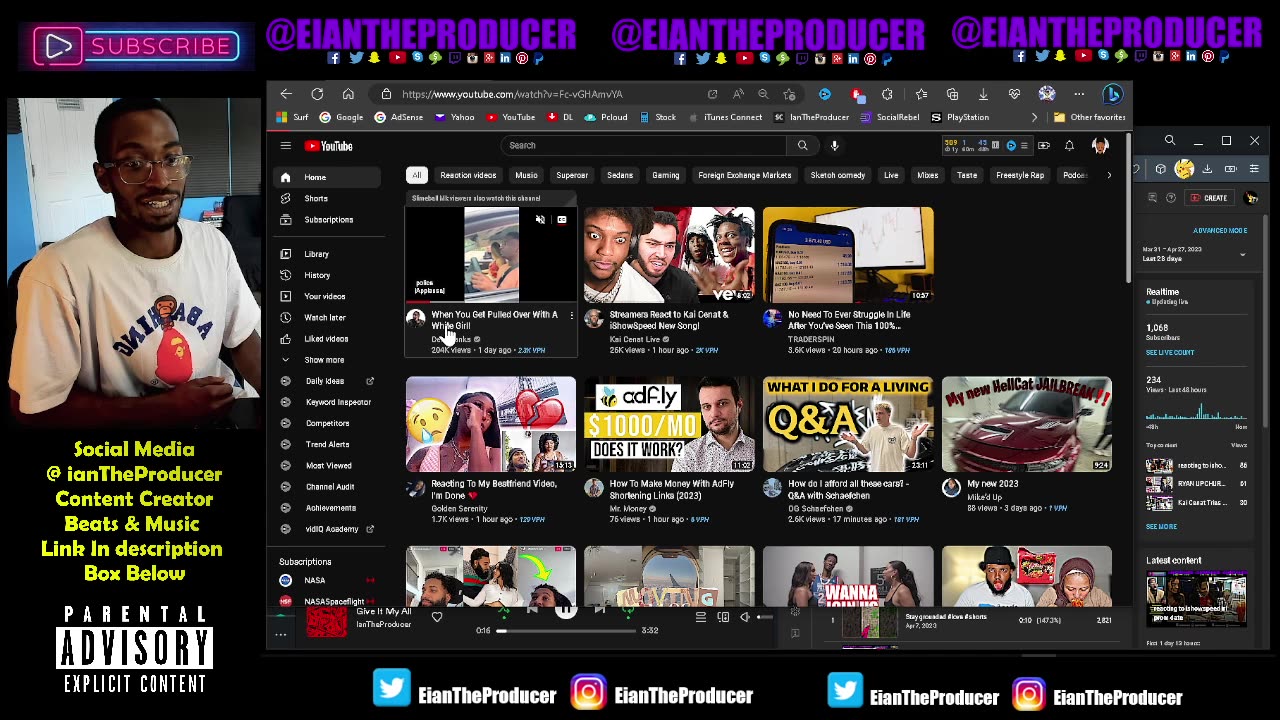1280x720 pixels.
Task: Open Subscriptions in sidebar
Action: point(328,219)
